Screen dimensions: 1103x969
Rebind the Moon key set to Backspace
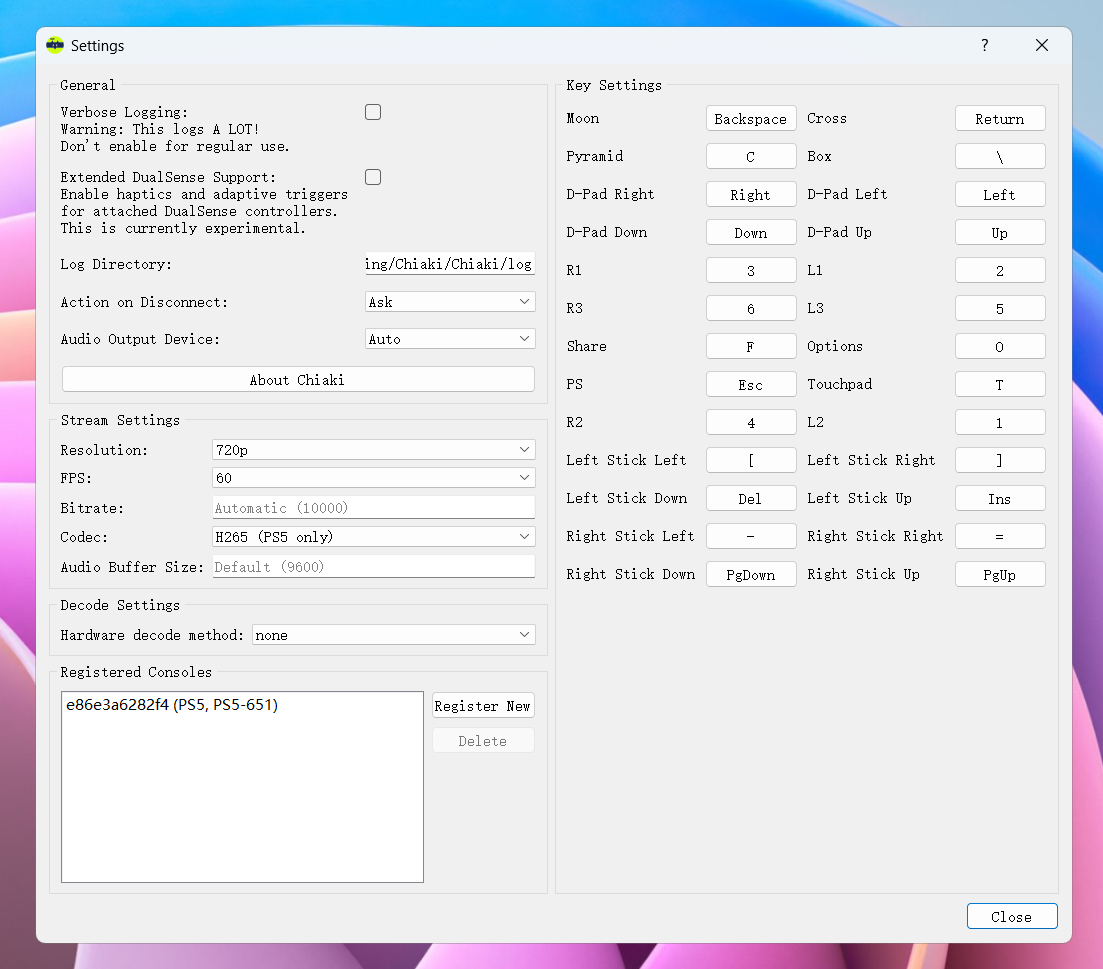(x=750, y=119)
